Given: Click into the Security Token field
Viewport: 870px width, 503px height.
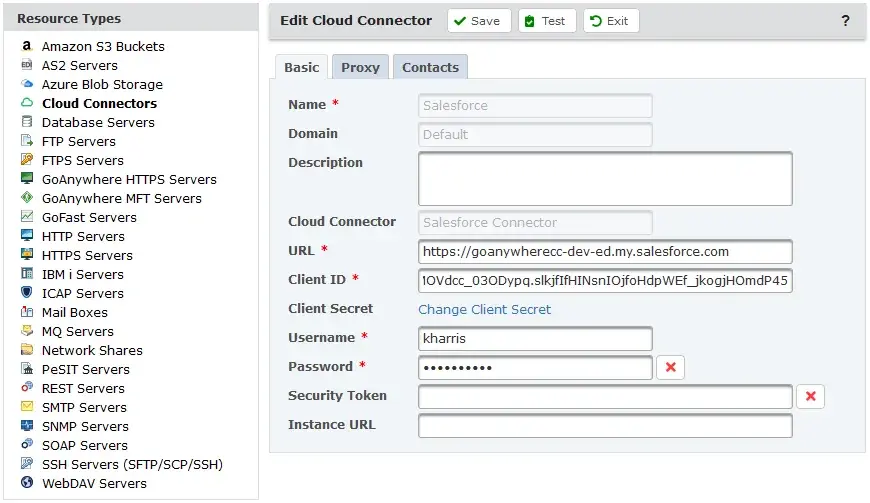Looking at the screenshot, I should coord(605,396).
